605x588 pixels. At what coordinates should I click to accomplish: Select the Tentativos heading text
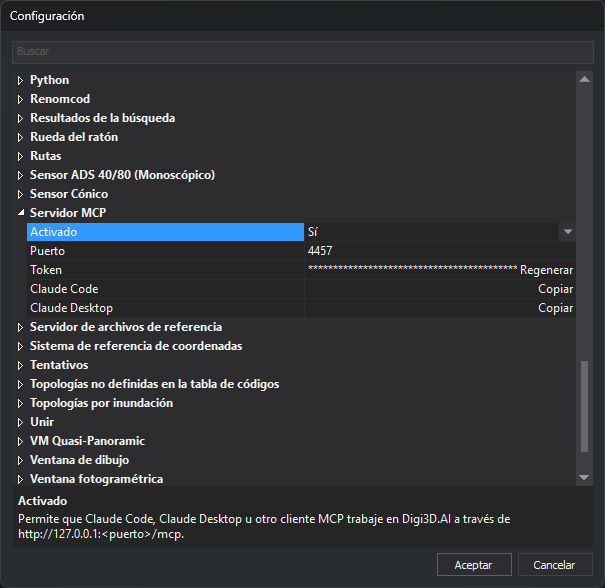coord(59,365)
